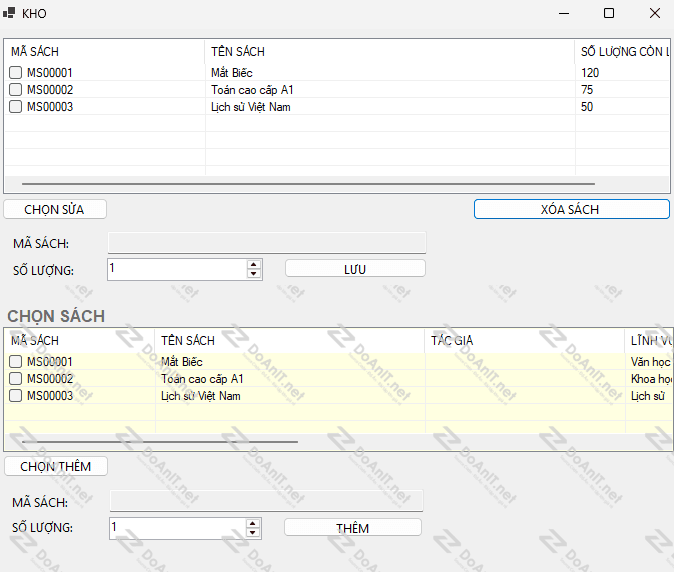Click the quantity value 50
This screenshot has height=572, width=674.
click(587, 107)
